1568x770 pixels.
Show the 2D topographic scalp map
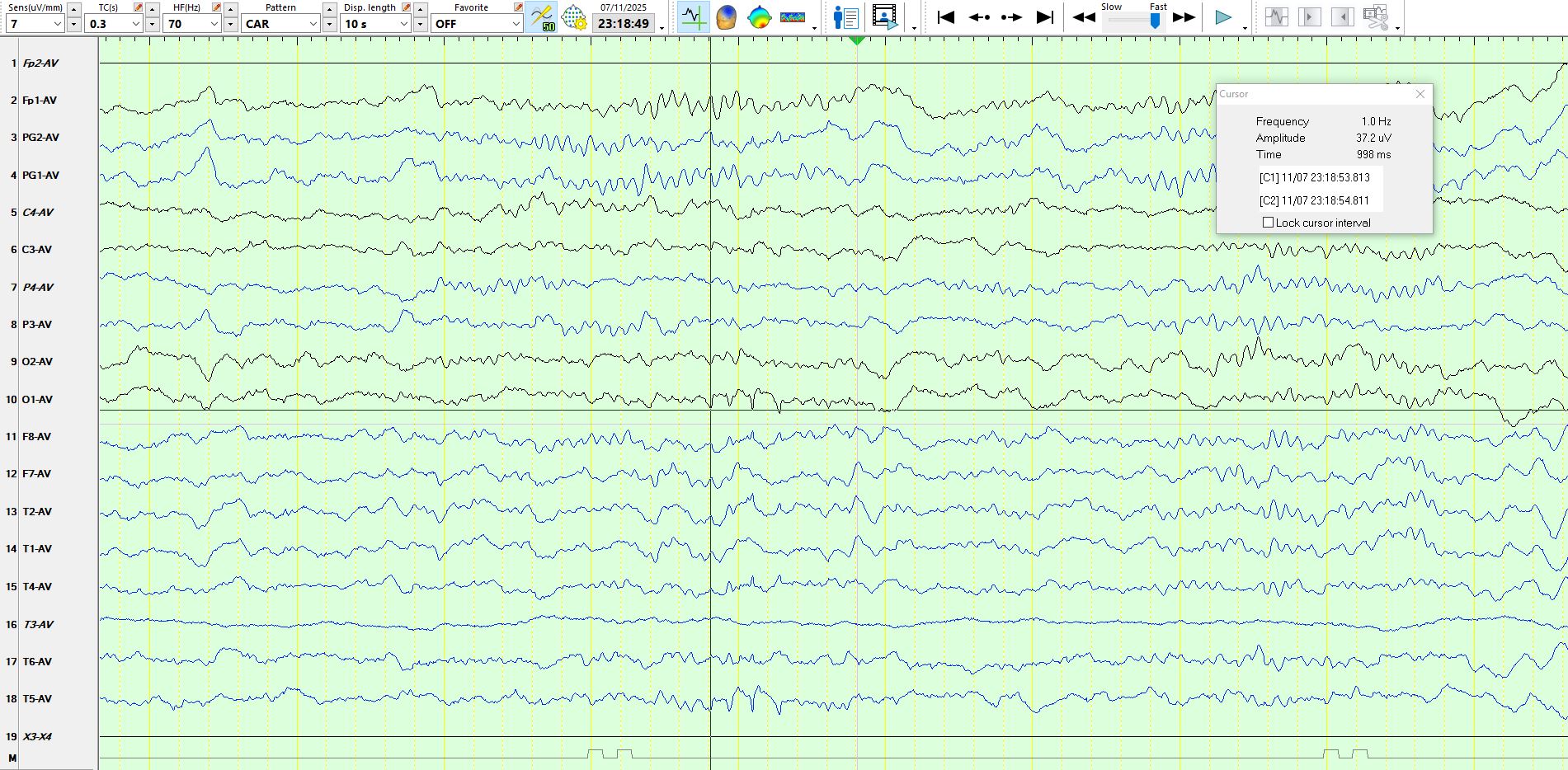(759, 17)
